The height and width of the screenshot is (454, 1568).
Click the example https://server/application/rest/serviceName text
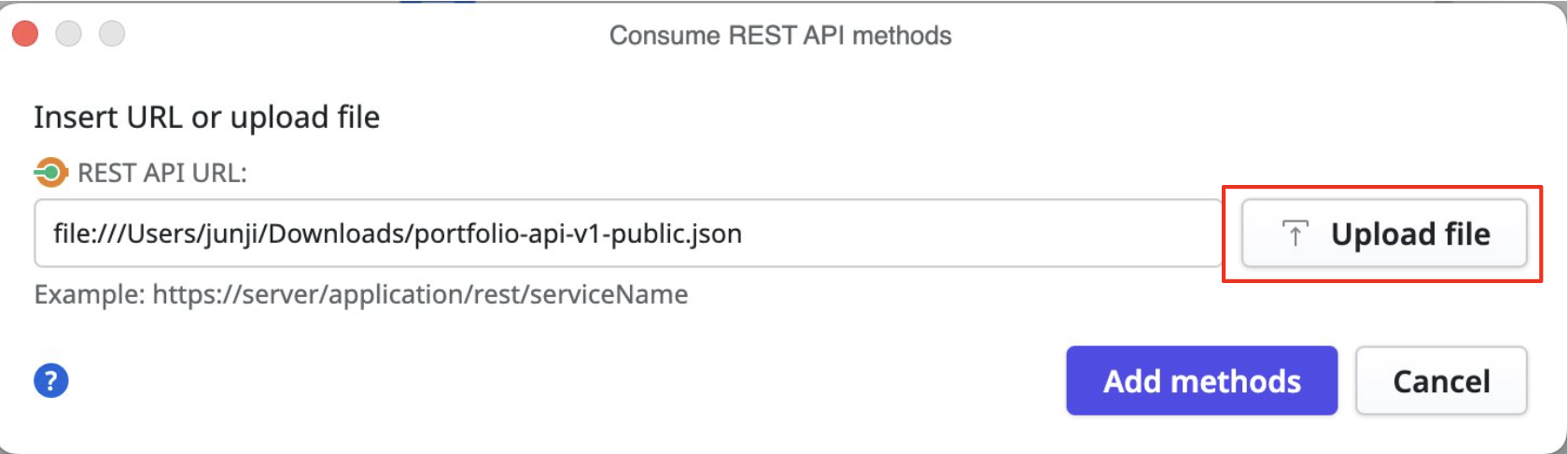pos(420,295)
